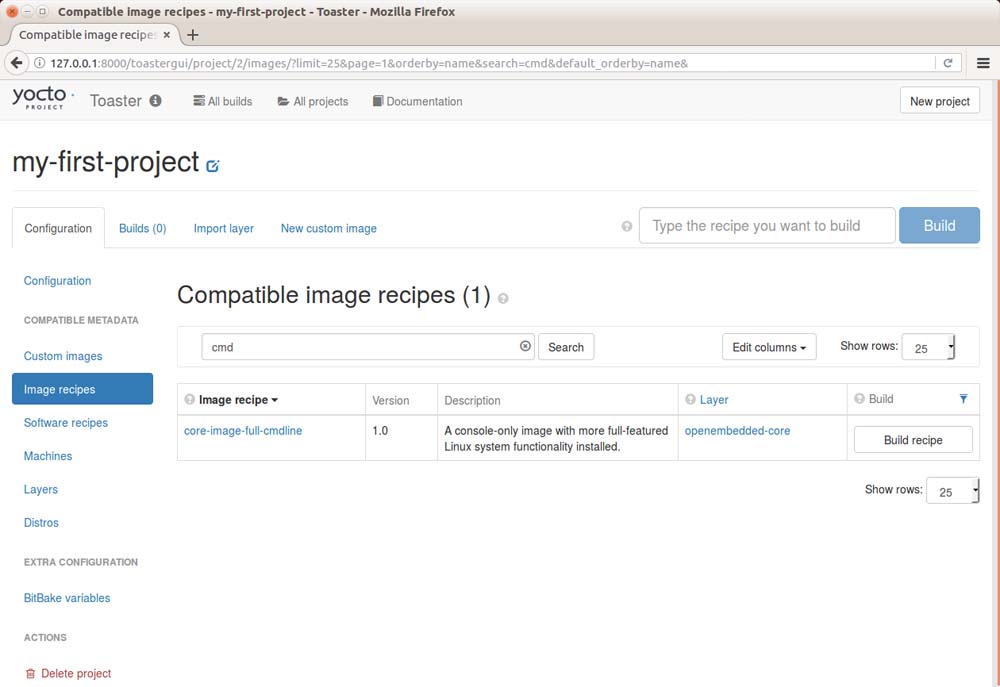The image size is (1000, 687).
Task: Clear the search field with the X icon
Action: click(x=525, y=346)
